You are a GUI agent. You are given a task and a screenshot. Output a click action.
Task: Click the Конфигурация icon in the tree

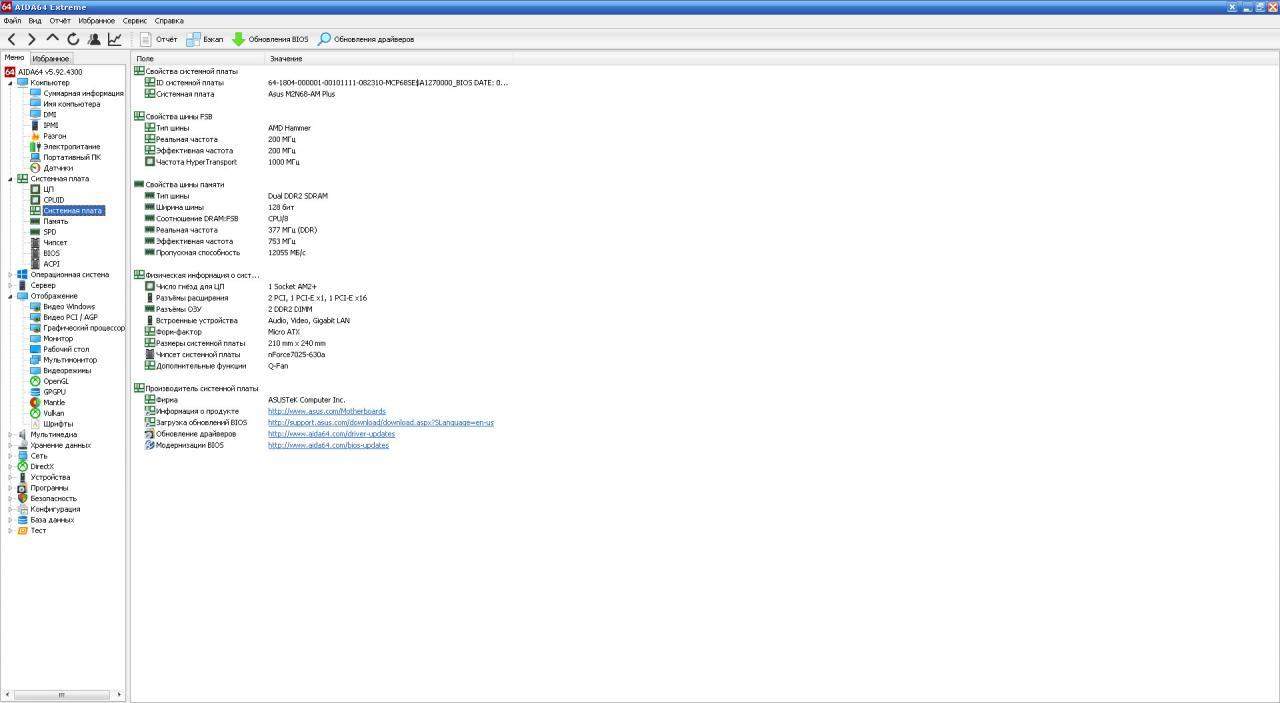pyautogui.click(x=22, y=509)
